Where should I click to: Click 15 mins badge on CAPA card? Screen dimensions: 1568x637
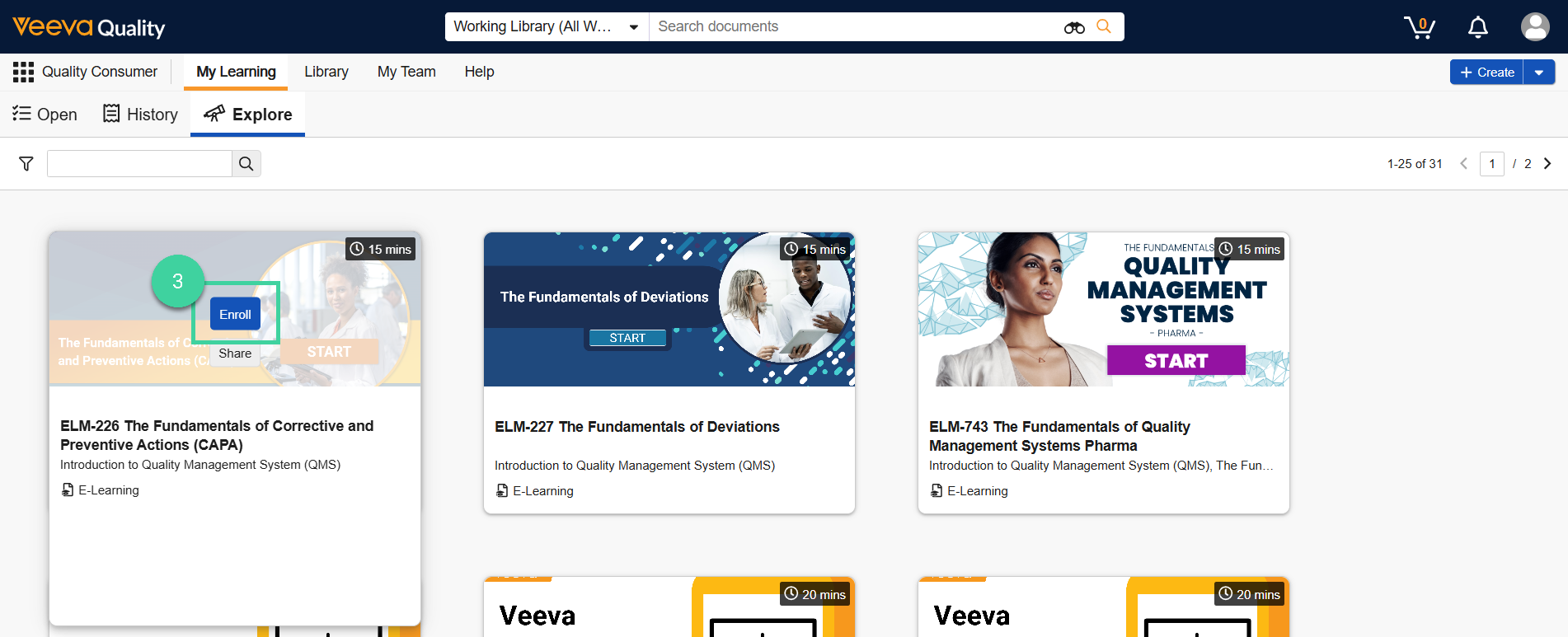(x=380, y=249)
